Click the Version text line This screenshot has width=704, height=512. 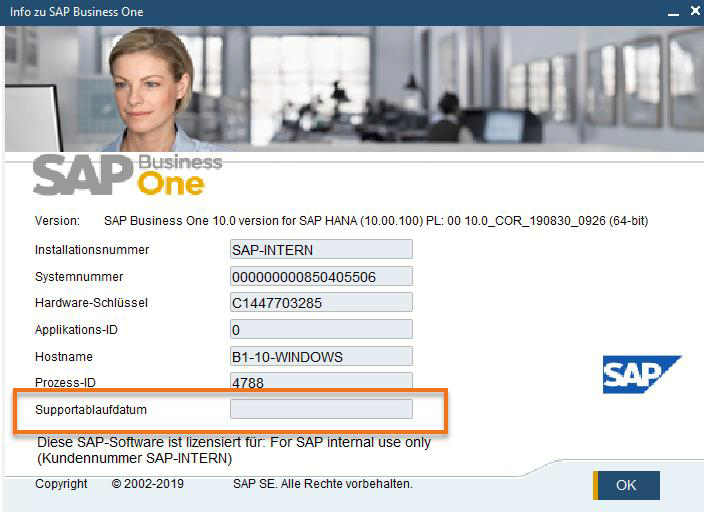click(341, 221)
